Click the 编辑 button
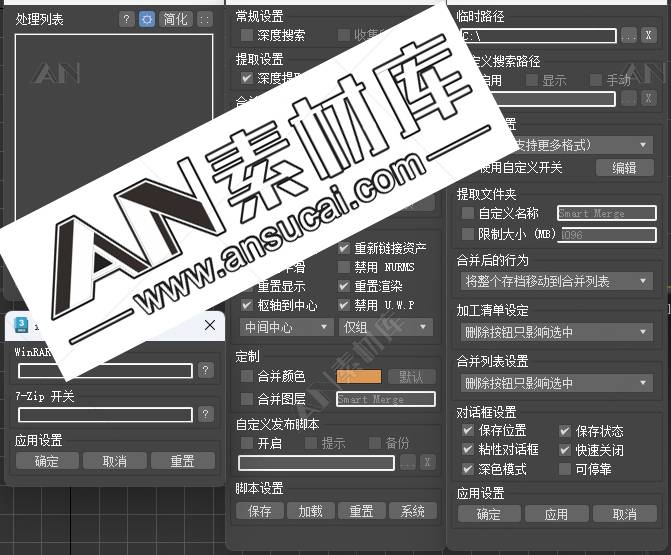Screen dimensions: 671x555 click(625, 167)
